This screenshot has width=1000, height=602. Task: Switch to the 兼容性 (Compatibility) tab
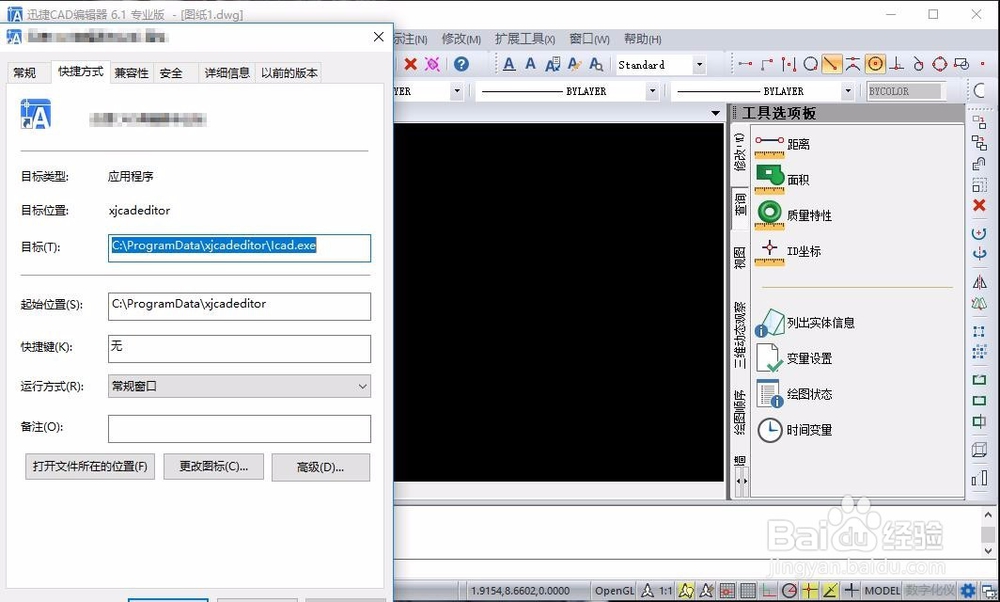point(131,73)
